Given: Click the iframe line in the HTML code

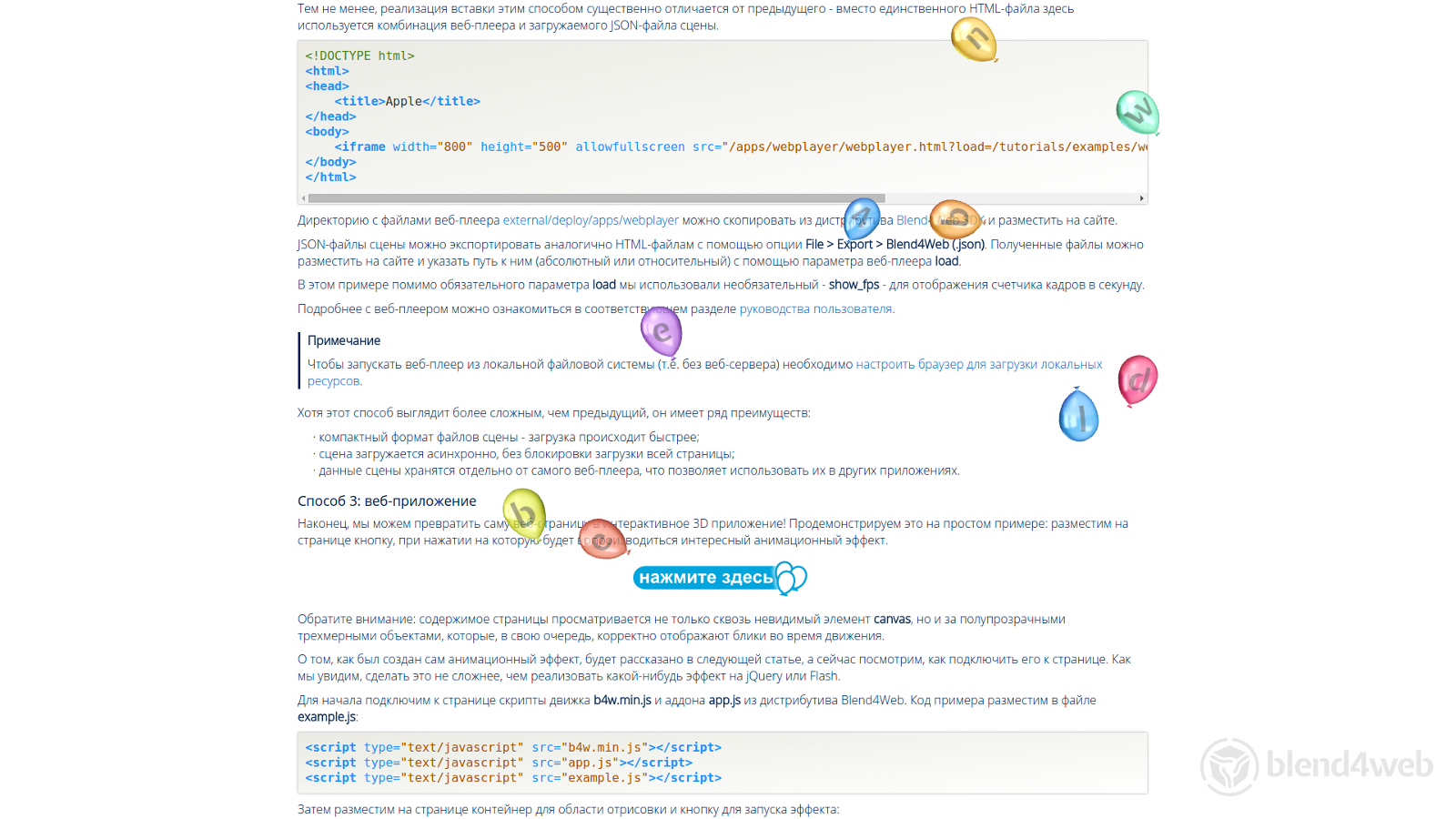Looking at the screenshot, I should tap(740, 147).
